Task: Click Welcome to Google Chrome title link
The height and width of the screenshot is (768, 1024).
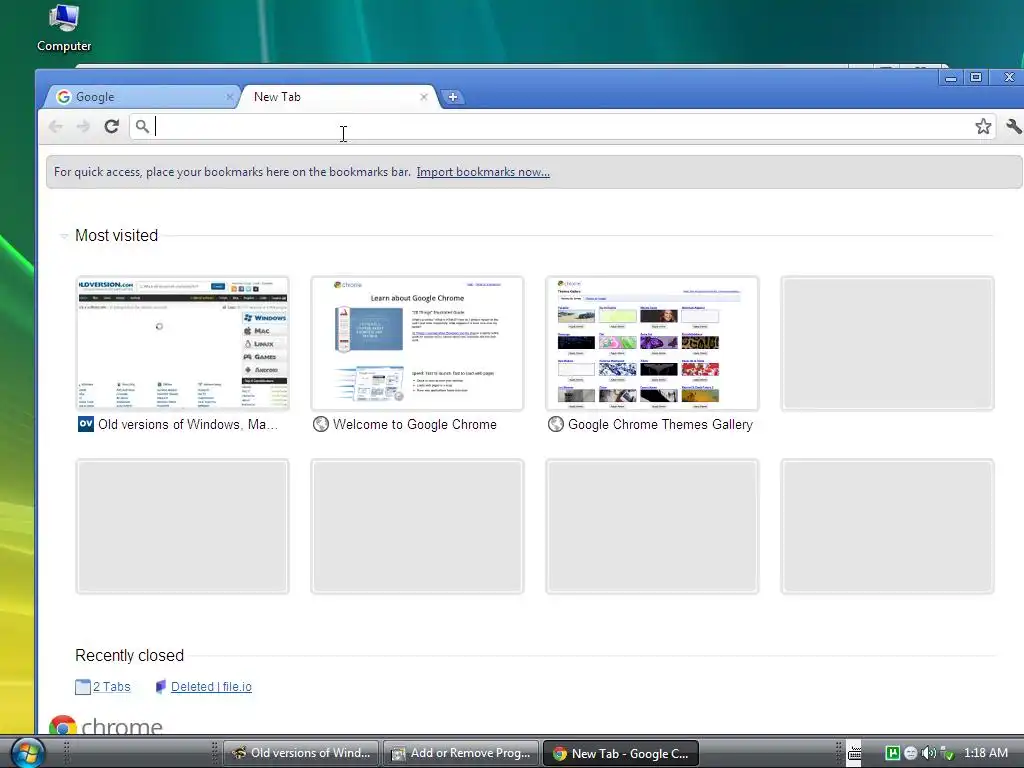Action: pyautogui.click(x=415, y=424)
